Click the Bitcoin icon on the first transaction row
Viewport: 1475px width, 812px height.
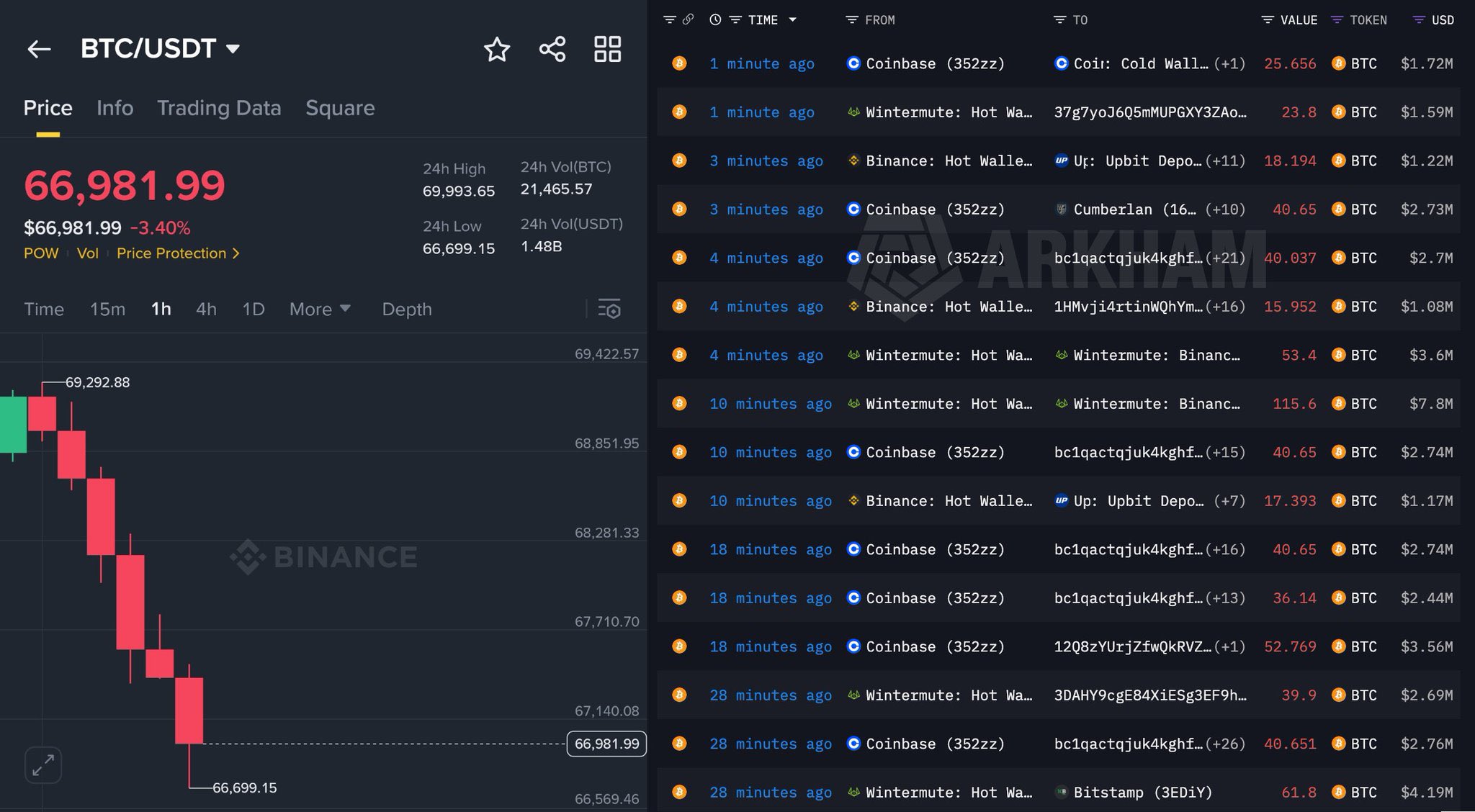(x=678, y=63)
